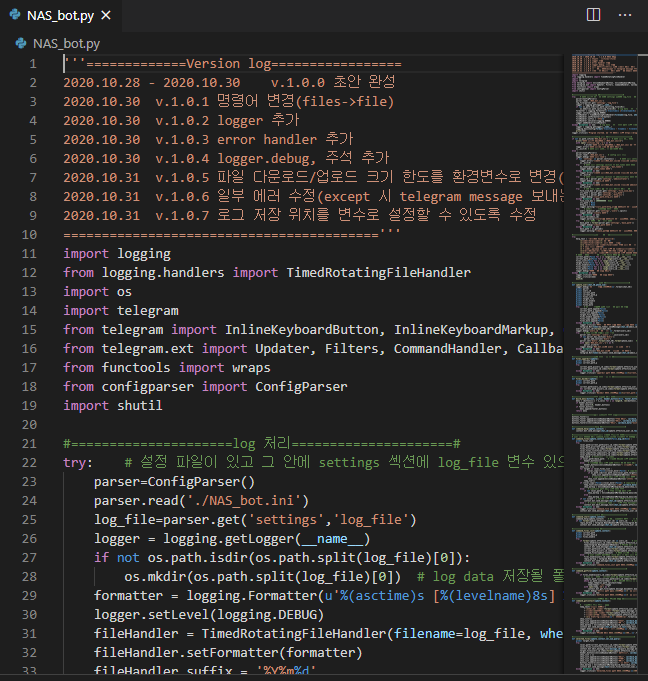Click 'InlineKeyboardButton,' on line 15
Viewport: 648px width, 681px height.
[305, 330]
